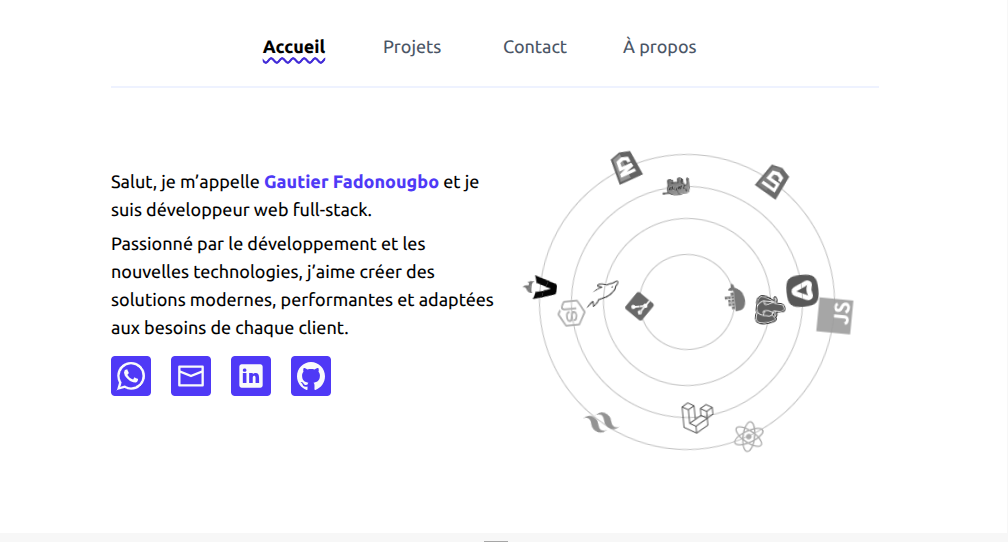
Task: Click the name Gautier Fadonougbo
Action: click(x=352, y=182)
